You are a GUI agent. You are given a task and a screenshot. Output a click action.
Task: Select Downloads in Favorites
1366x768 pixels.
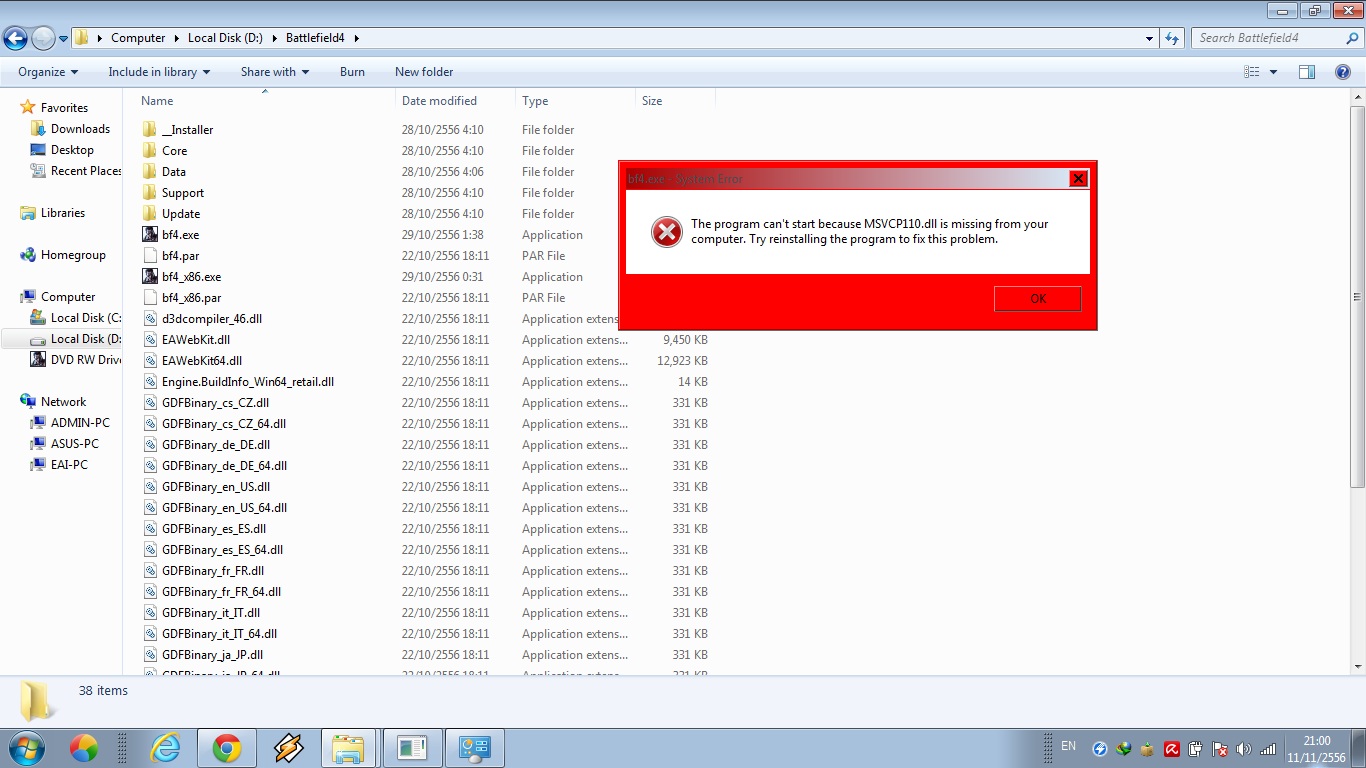pos(80,129)
